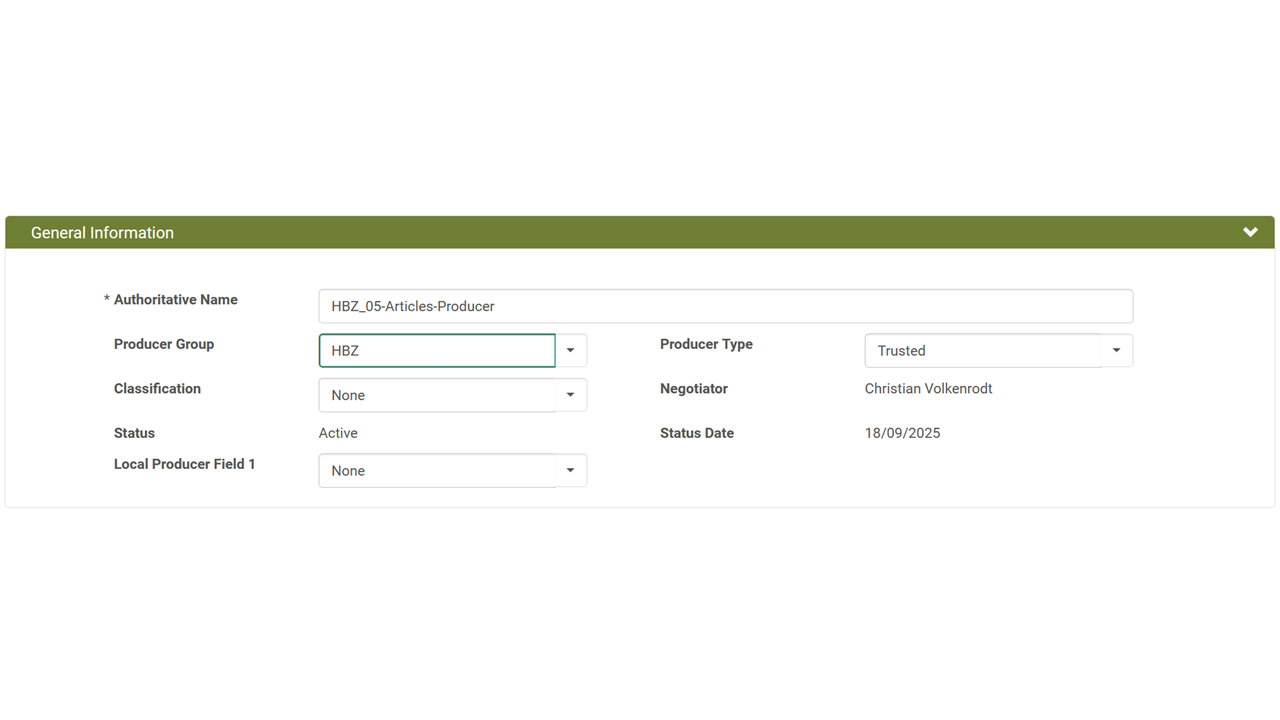Screen dimensions: 1280x720
Task: Click the status date 18/09/2025
Action: point(902,433)
